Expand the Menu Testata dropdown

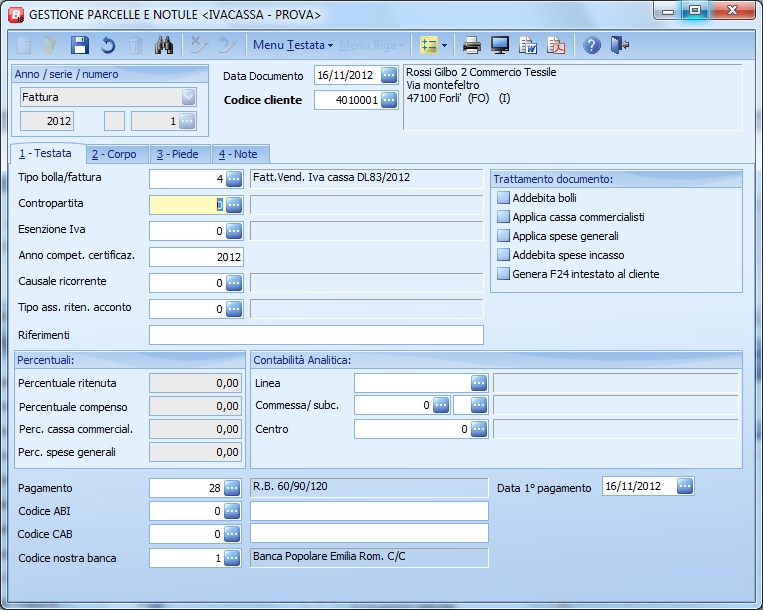(293, 45)
